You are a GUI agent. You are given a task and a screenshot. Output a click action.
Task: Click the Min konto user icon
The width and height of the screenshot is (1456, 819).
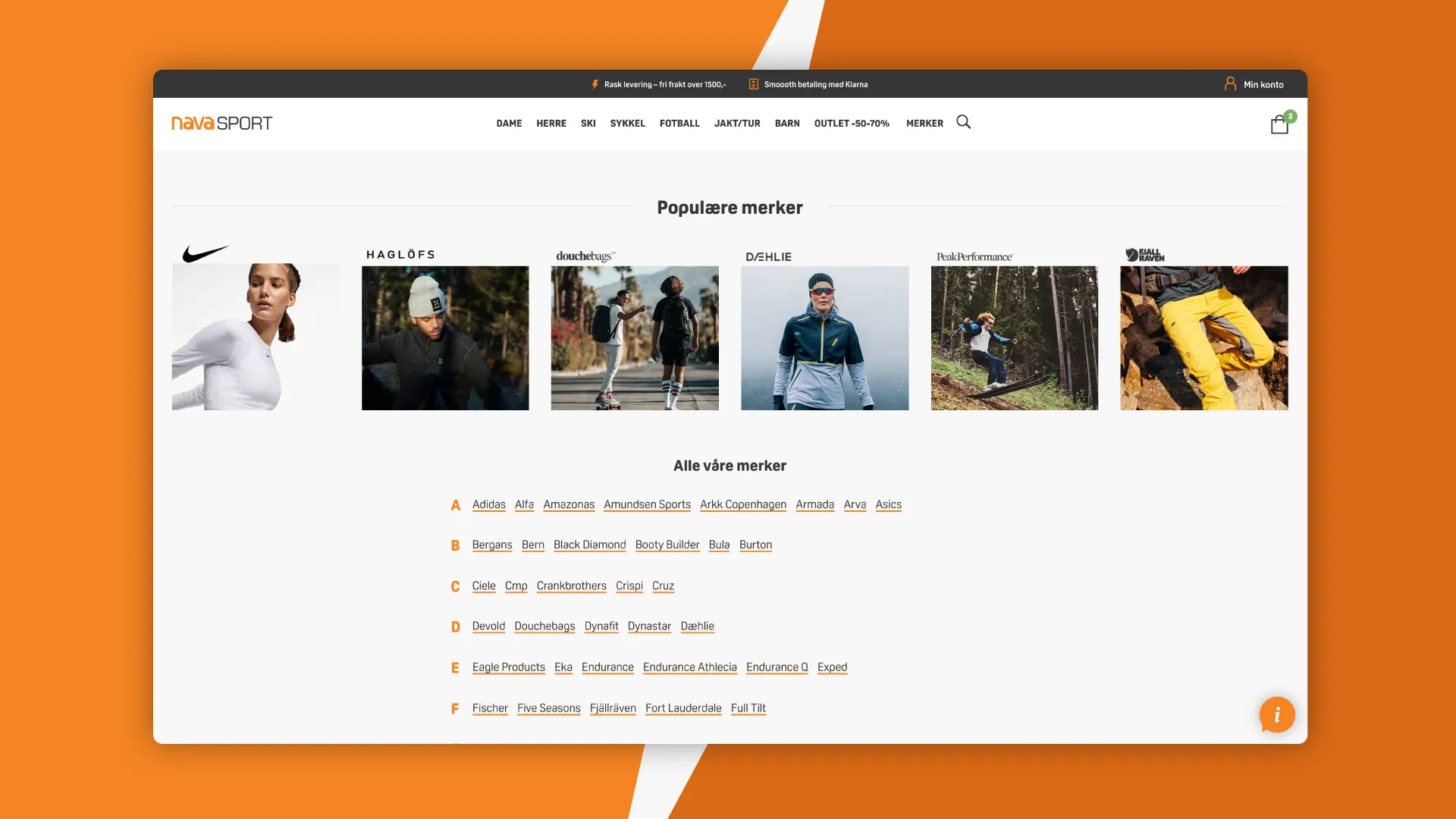(1230, 84)
